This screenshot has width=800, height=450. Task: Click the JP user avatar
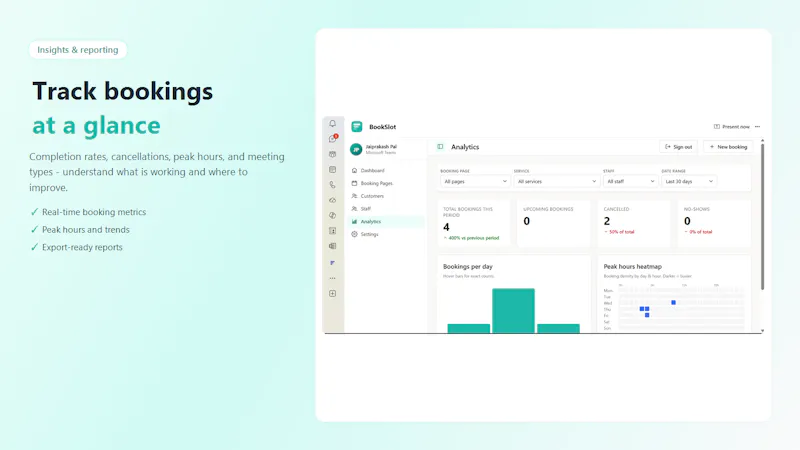pos(356,149)
